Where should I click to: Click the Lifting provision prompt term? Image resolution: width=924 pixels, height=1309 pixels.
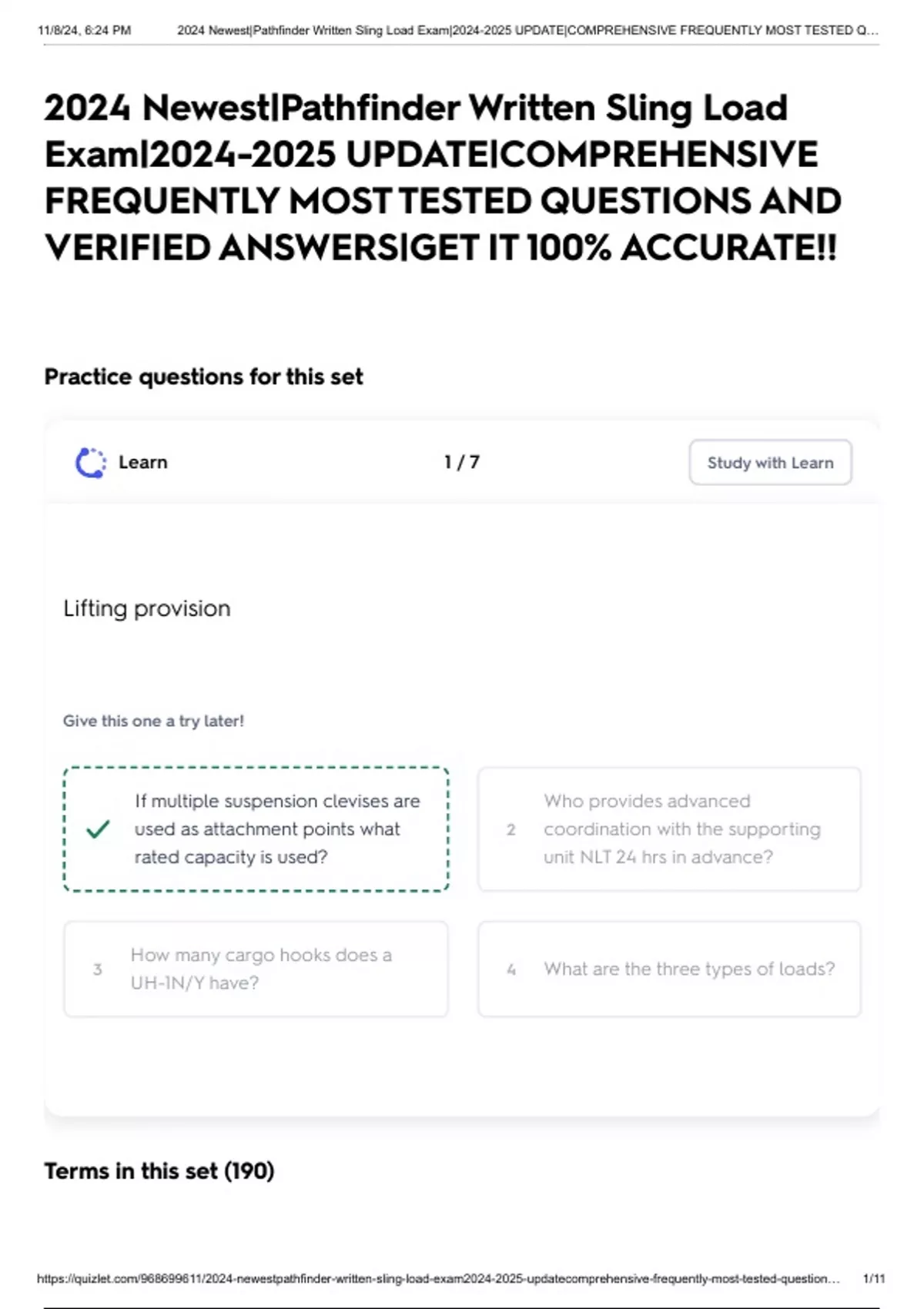click(147, 608)
